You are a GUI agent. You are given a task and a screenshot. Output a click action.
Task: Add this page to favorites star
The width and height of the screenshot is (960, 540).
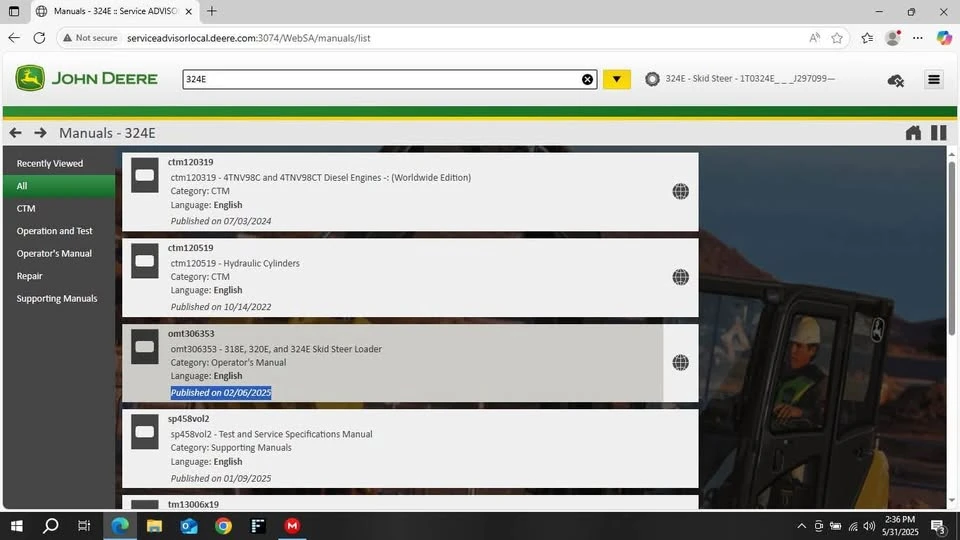(837, 38)
